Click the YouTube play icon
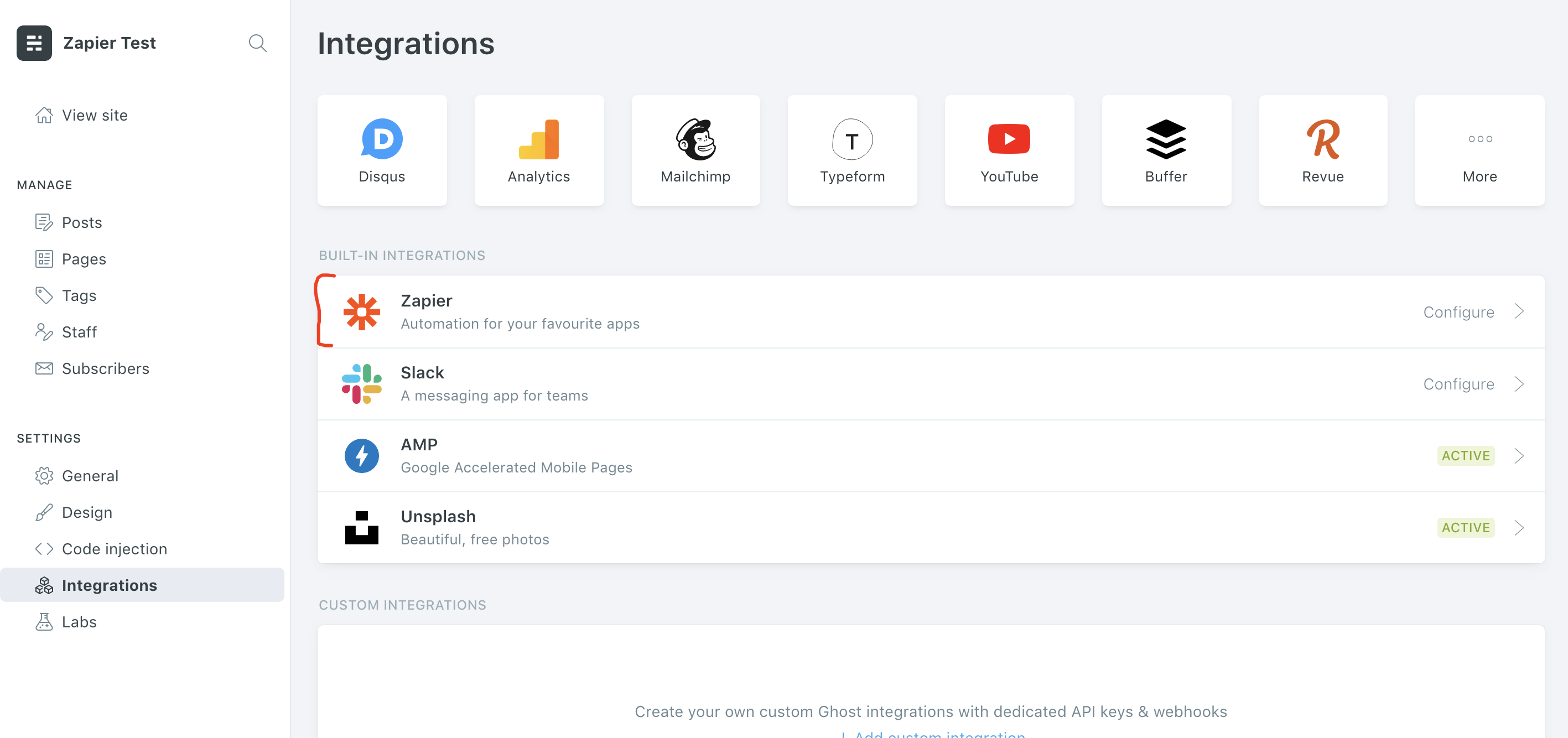 click(x=1009, y=139)
